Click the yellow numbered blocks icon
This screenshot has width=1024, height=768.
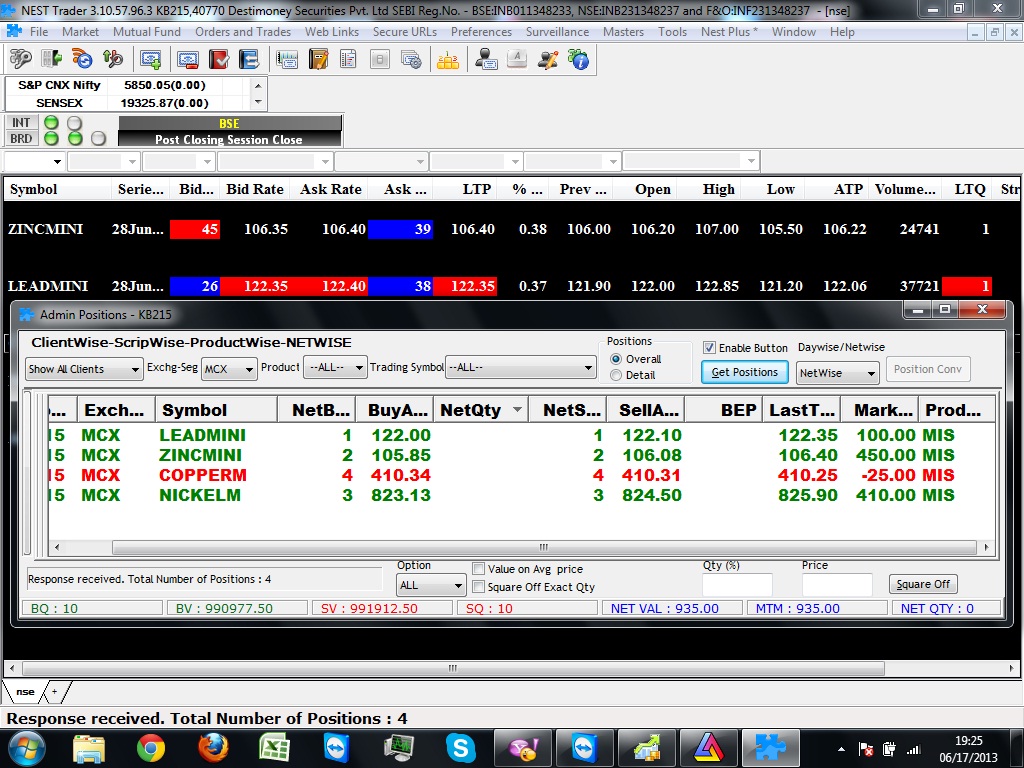point(448,59)
